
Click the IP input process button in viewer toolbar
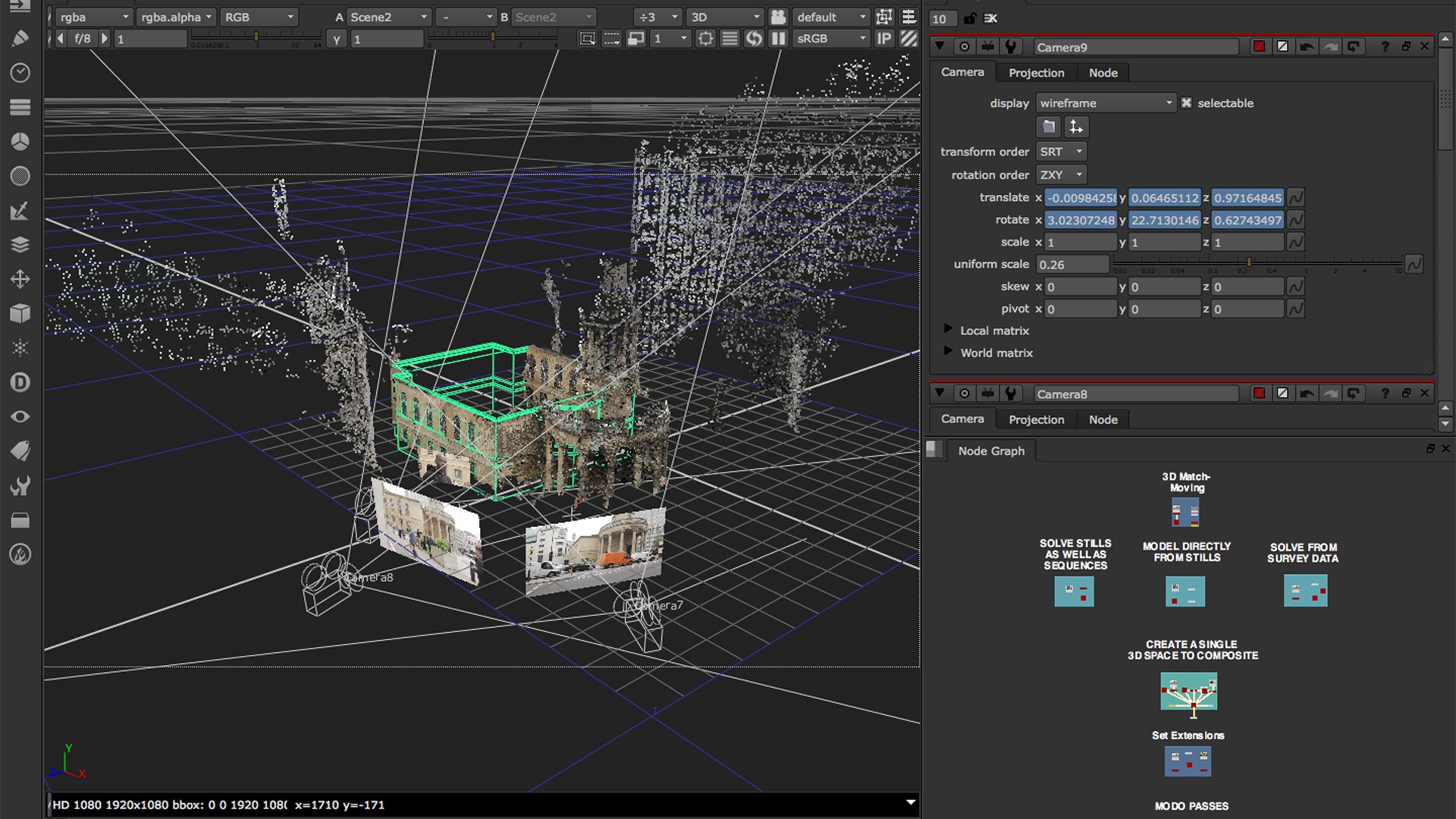coord(884,39)
